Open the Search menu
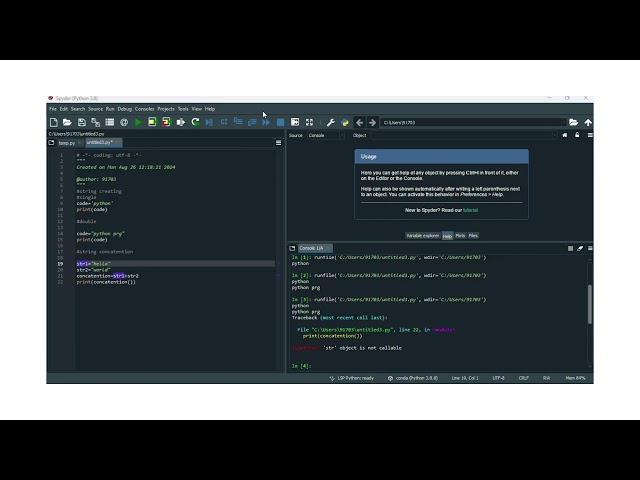The image size is (640, 480). (78, 109)
